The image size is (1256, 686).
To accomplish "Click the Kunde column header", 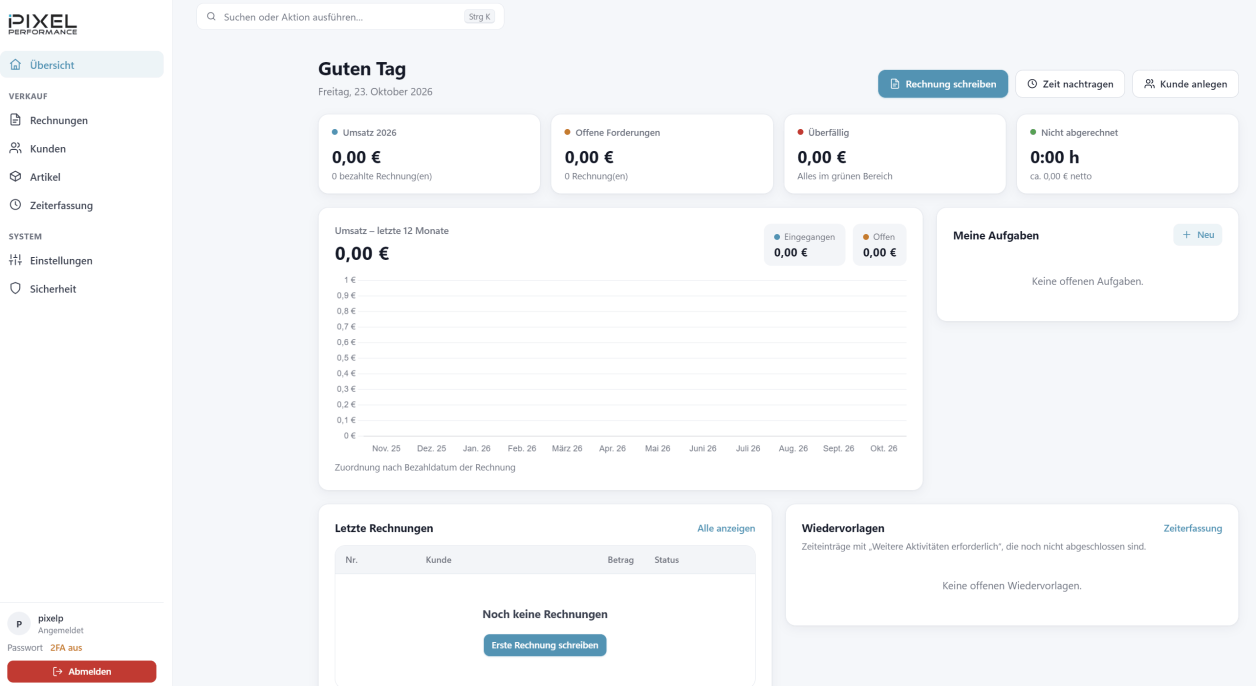I will click(x=438, y=560).
